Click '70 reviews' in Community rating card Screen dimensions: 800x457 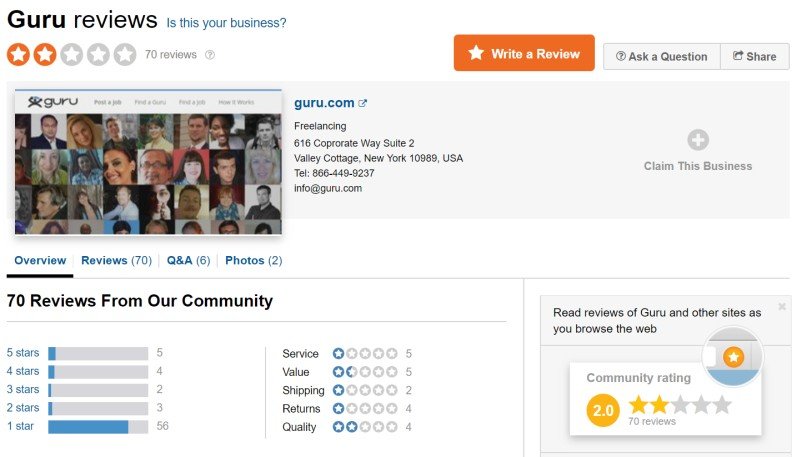point(652,421)
